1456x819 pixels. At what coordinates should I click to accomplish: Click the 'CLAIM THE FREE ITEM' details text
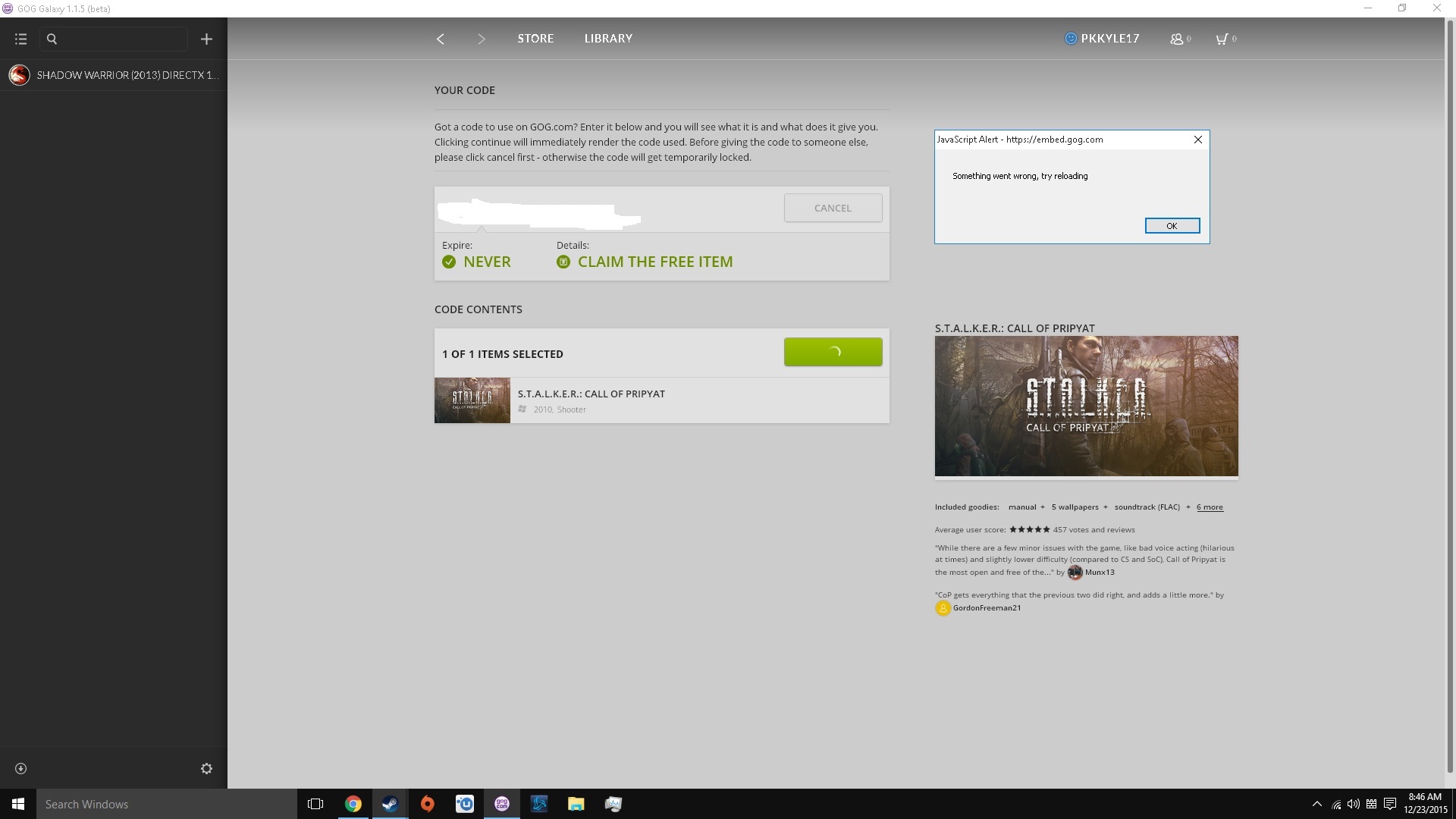(x=655, y=262)
